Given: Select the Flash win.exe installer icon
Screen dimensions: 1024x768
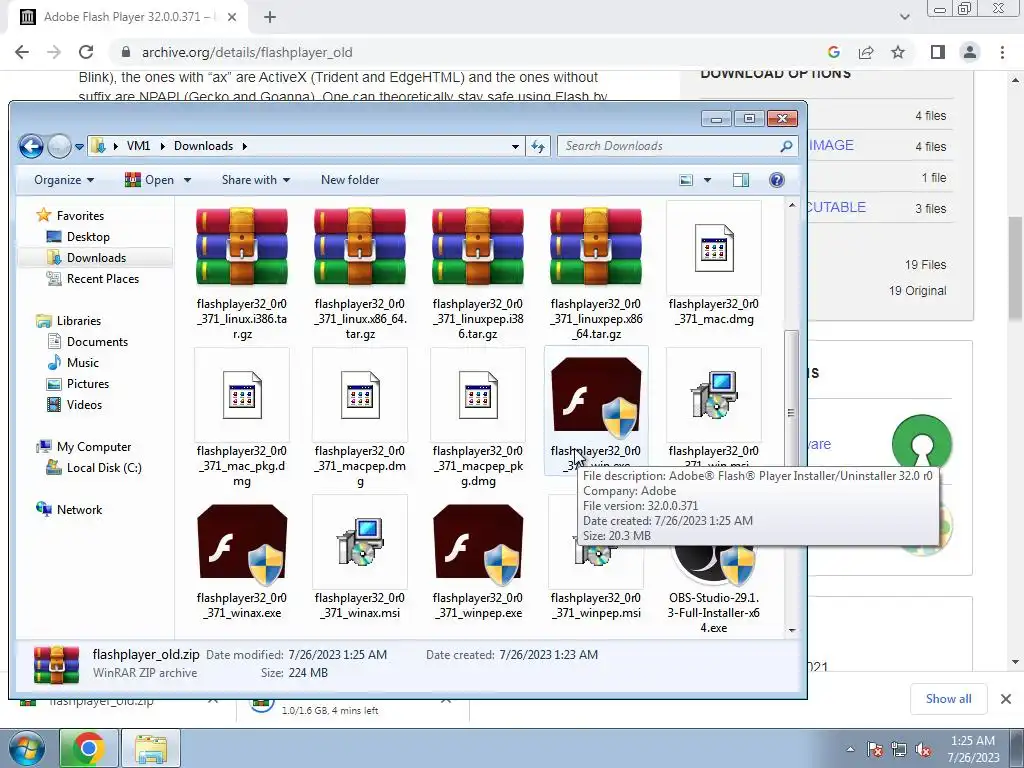Looking at the screenshot, I should tap(596, 395).
